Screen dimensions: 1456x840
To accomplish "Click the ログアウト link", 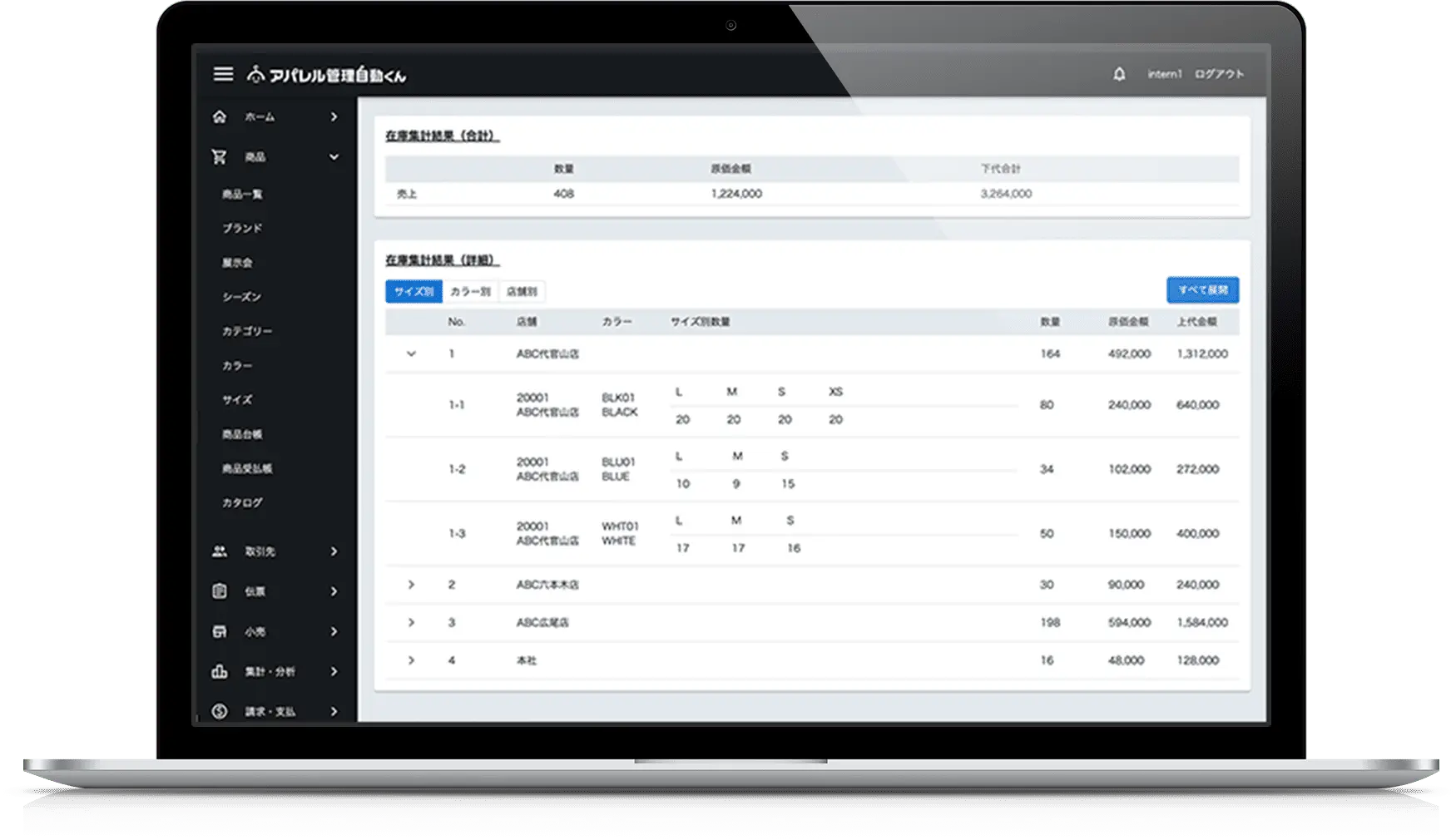I will click(x=1219, y=74).
